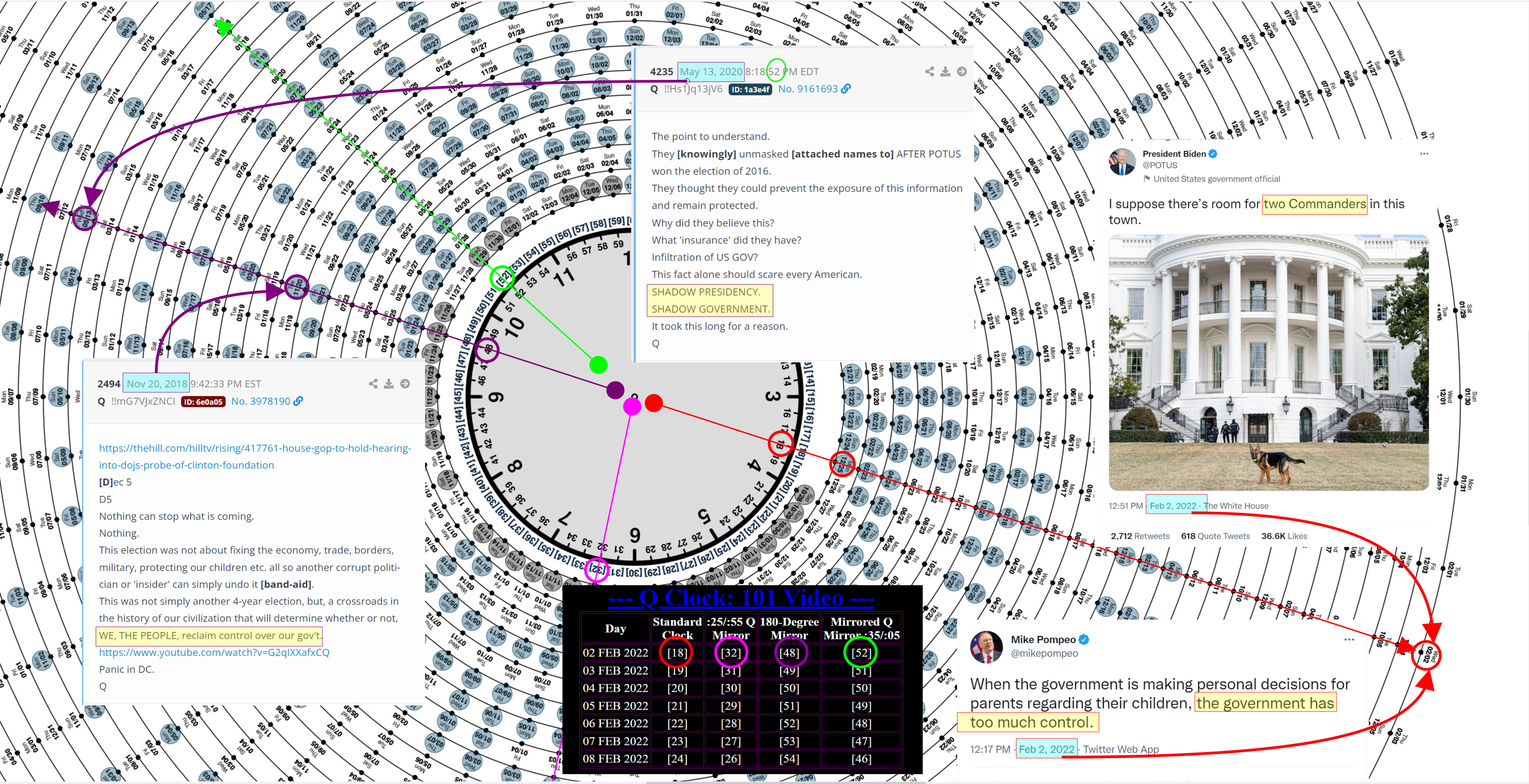Open post number link No. 3978190
Screen dimensions: 1529x784
click(x=261, y=401)
